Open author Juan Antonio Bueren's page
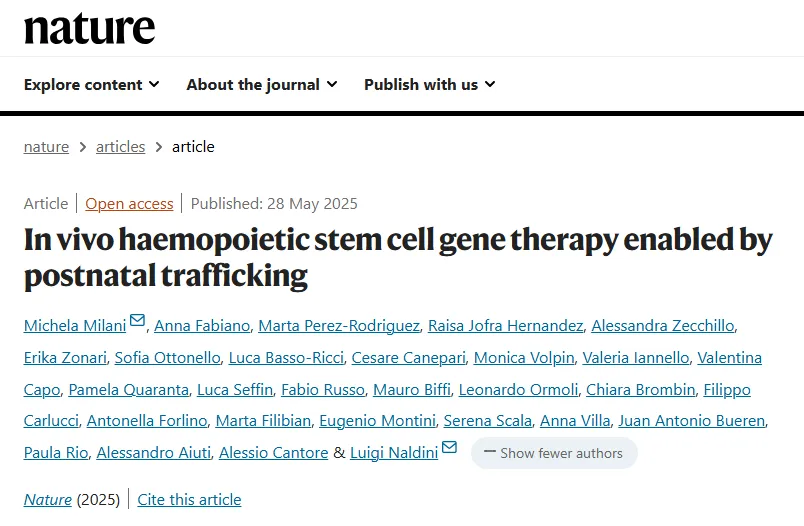The height and width of the screenshot is (526, 804). (692, 421)
